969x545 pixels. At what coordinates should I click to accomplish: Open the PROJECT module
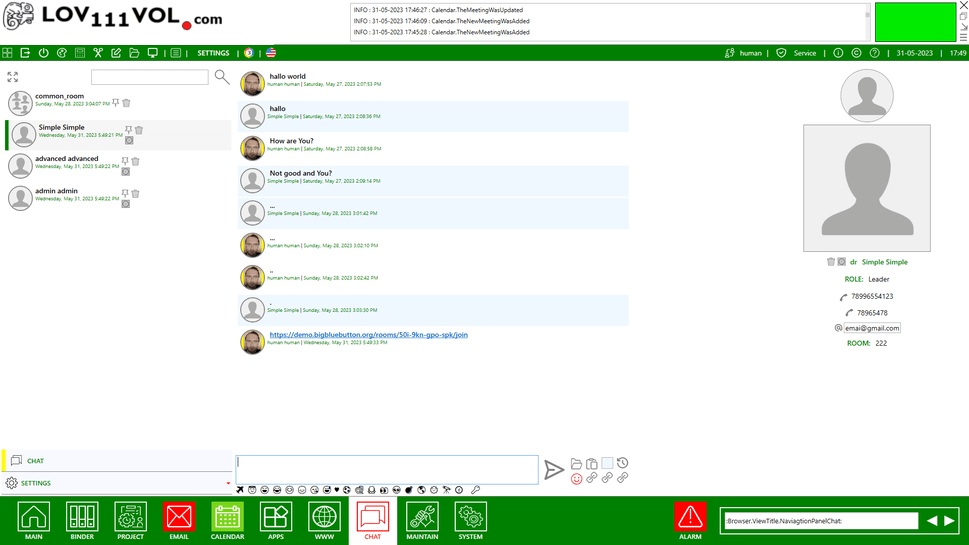130,521
